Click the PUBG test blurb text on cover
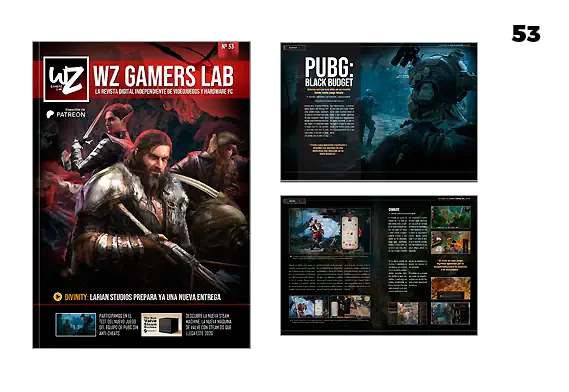Viewport: 569px width, 392px height. tap(118, 325)
